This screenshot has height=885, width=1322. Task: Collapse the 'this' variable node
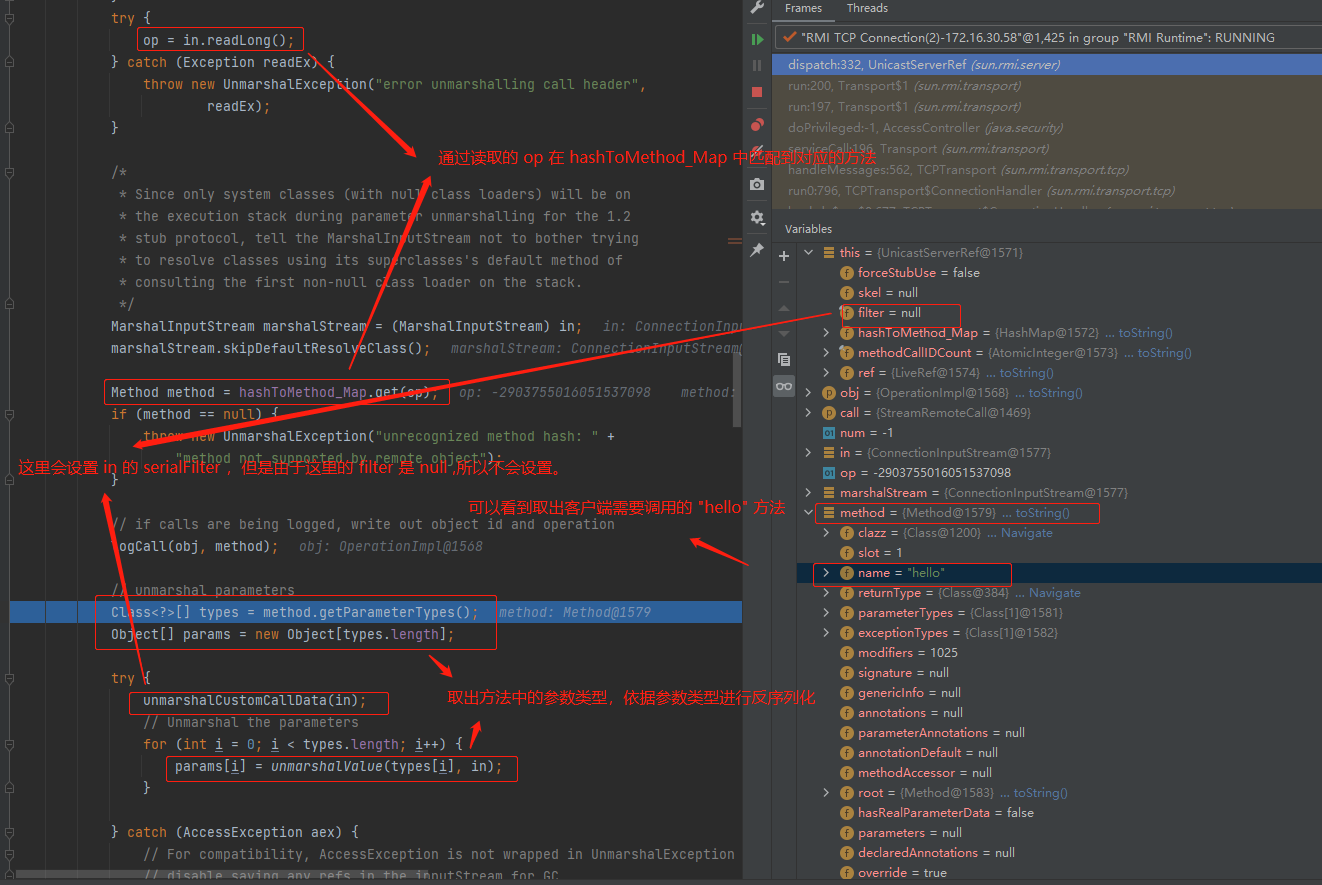point(809,253)
